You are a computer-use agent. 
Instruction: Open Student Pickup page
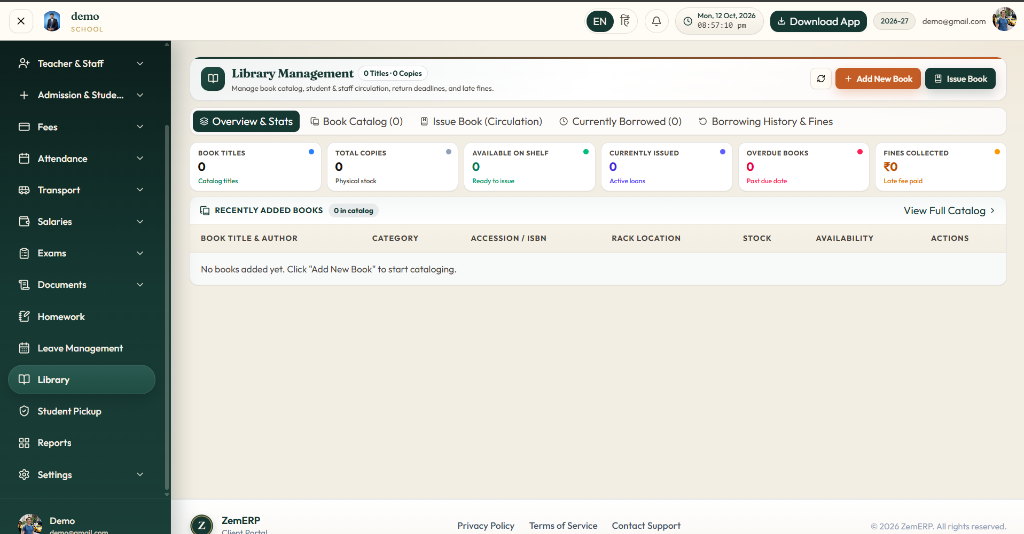[x=82, y=411]
